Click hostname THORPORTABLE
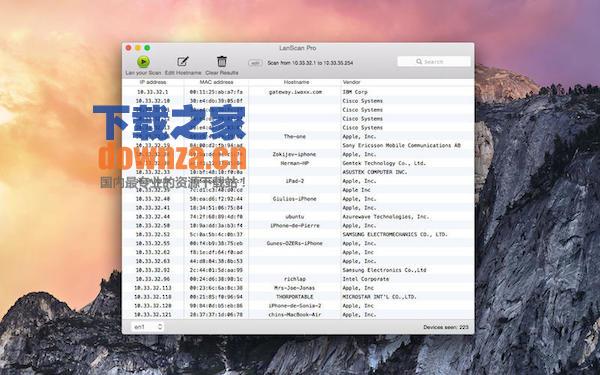600x375 pixels. pos(295,297)
